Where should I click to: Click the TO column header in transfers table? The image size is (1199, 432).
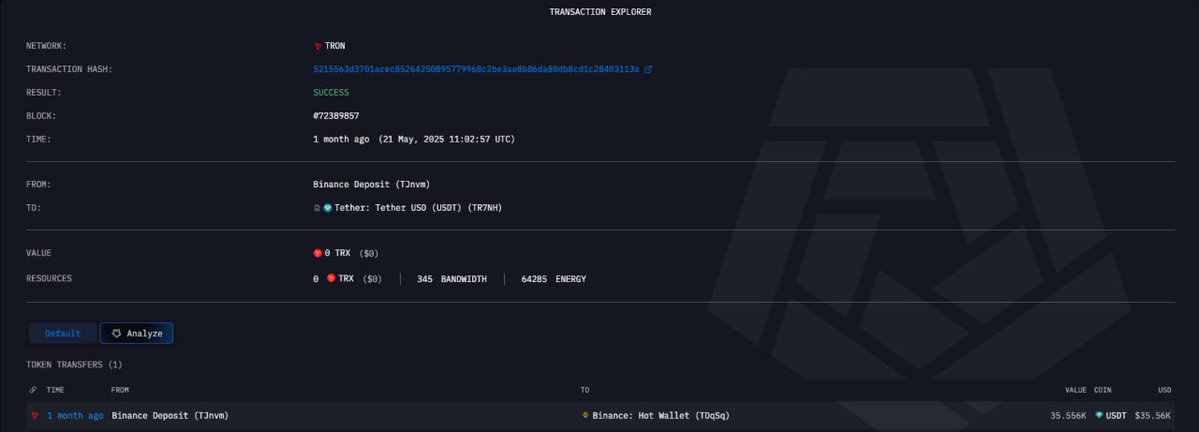tap(585, 390)
